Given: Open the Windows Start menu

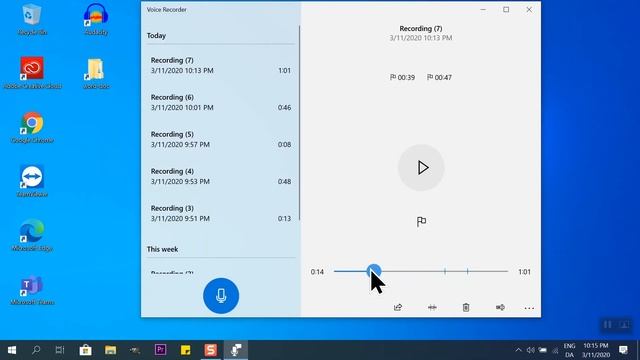Looking at the screenshot, I should point(12,350).
